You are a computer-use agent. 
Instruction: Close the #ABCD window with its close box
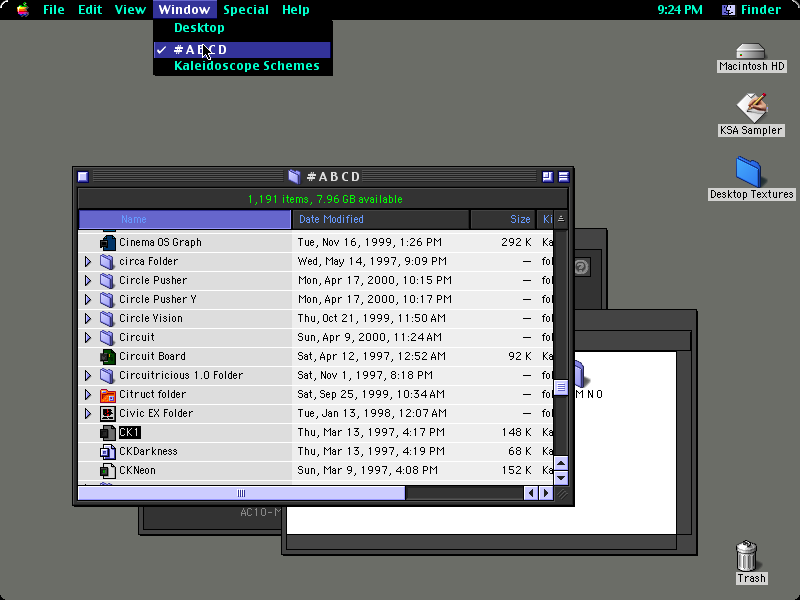(x=83, y=177)
